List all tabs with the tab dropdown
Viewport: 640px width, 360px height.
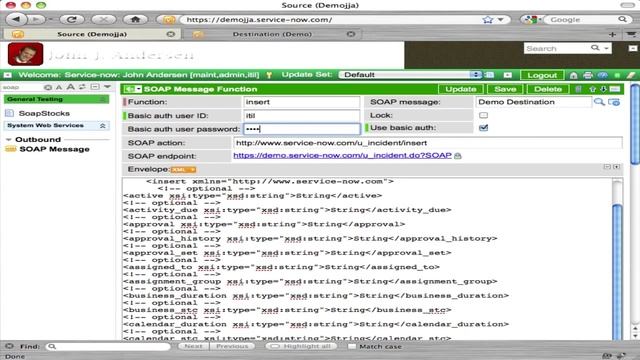click(631, 35)
